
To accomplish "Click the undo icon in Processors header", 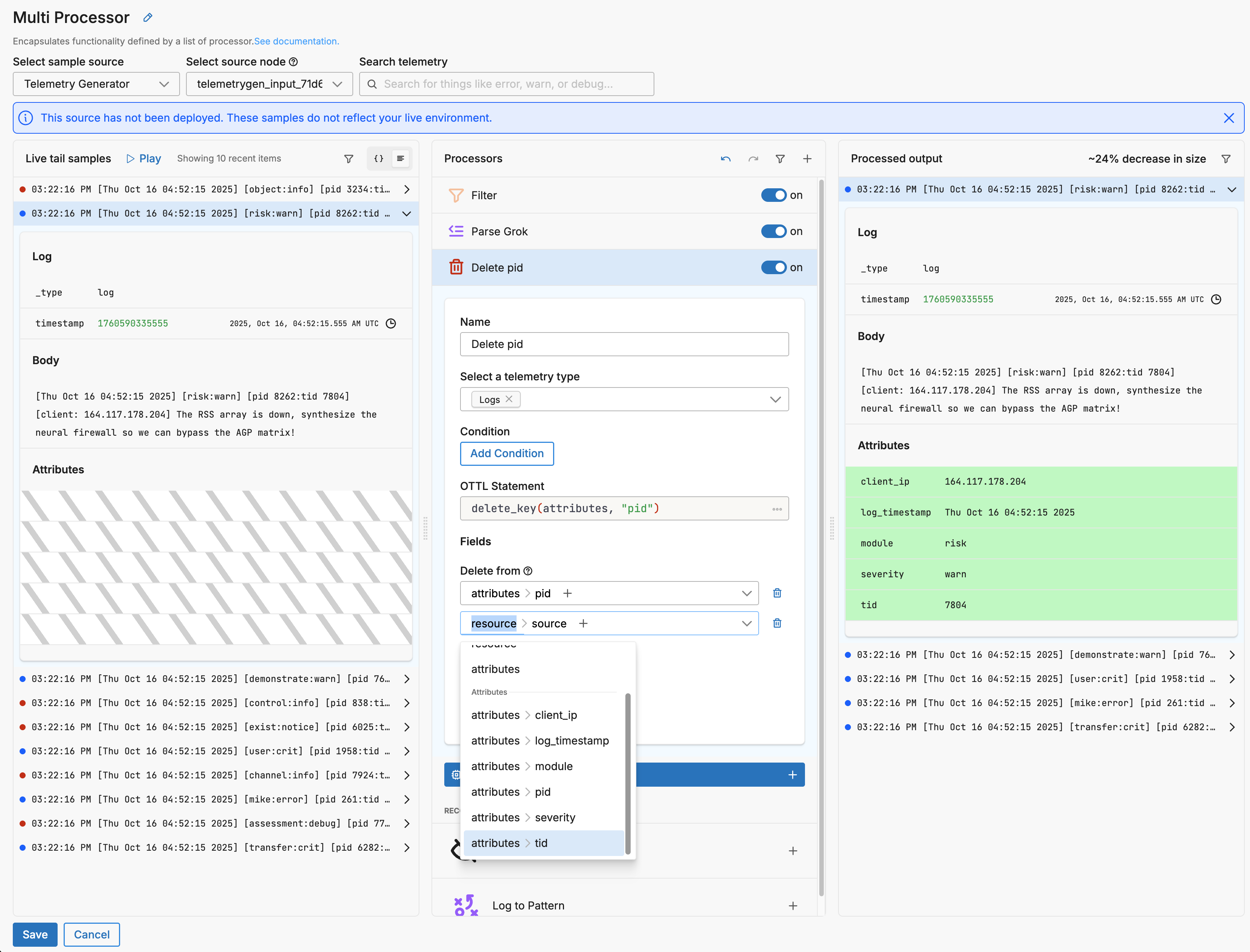I will (x=725, y=159).
